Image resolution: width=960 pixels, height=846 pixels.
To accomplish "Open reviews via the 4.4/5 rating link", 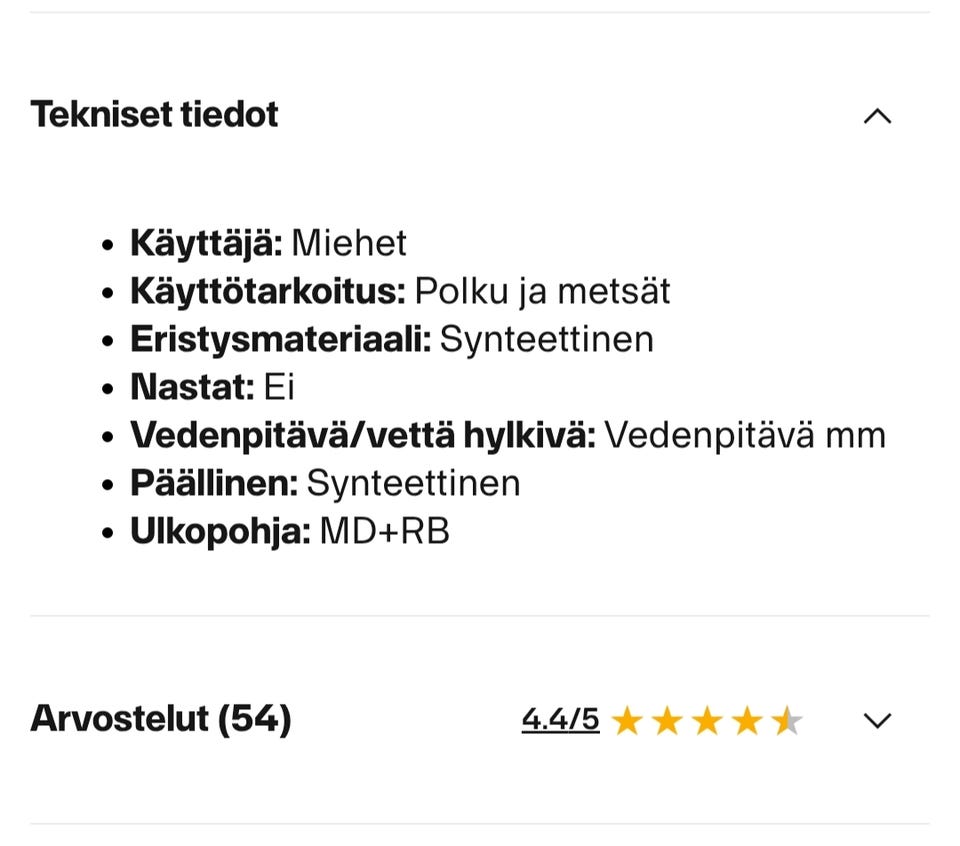I will coord(560,718).
